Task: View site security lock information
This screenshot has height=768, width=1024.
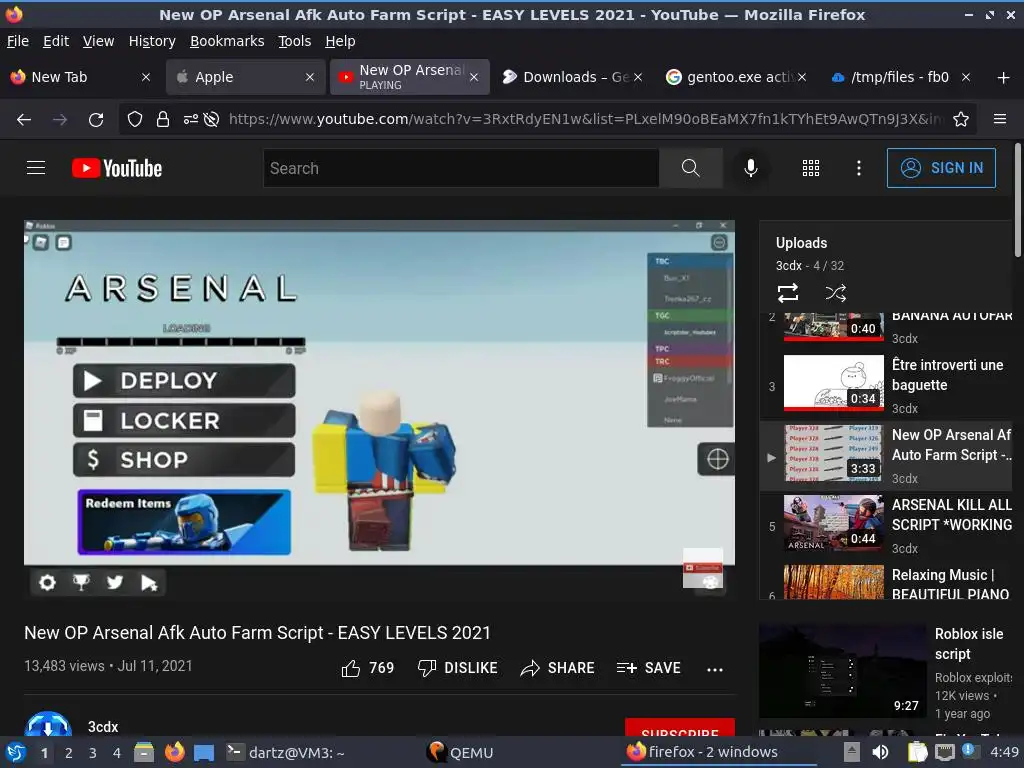Action: click(163, 120)
